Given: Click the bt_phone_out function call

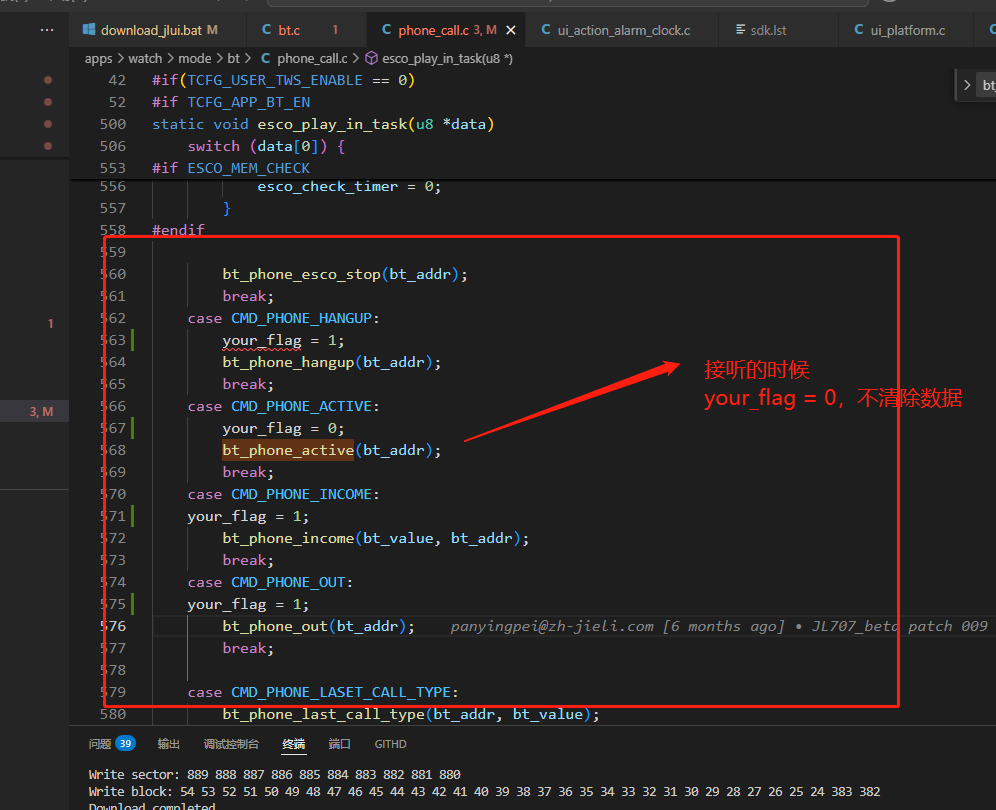Looking at the screenshot, I should pos(275,626).
